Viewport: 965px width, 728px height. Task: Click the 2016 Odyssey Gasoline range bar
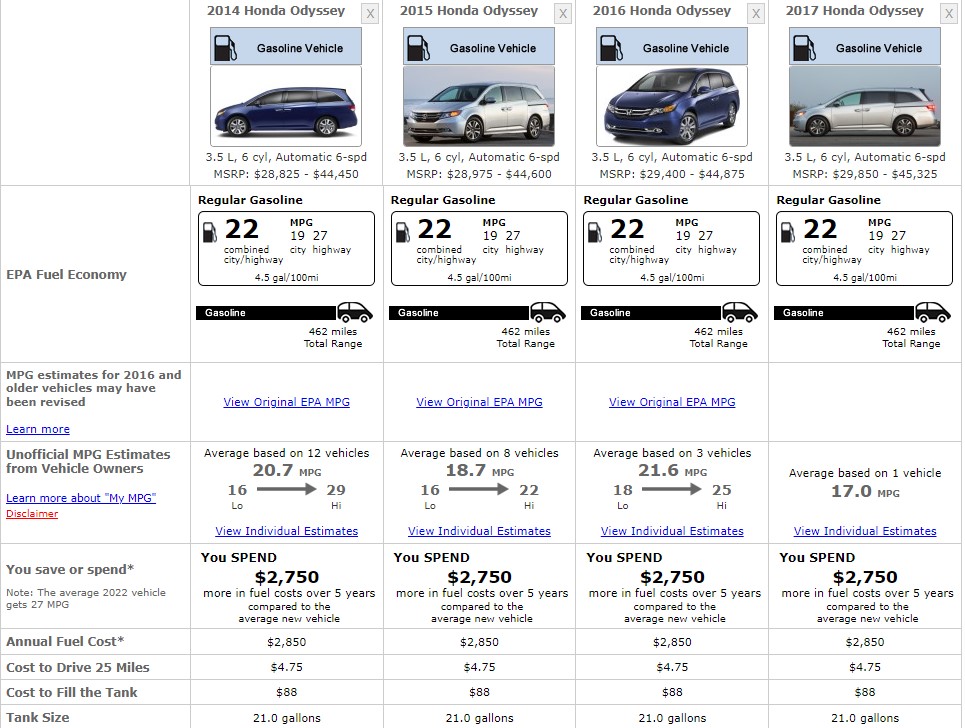click(651, 313)
